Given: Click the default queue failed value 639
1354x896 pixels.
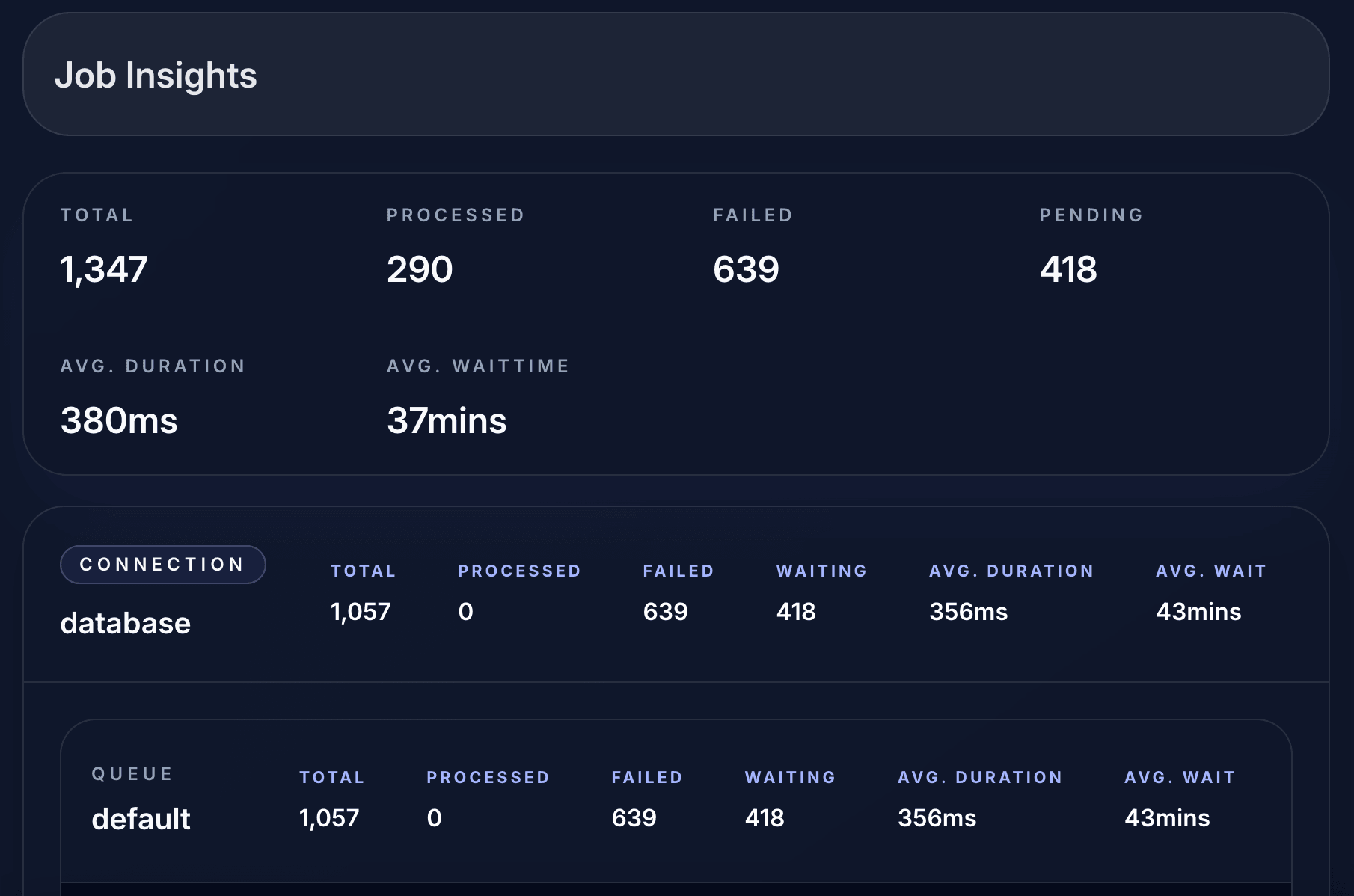Looking at the screenshot, I should coord(634,818).
